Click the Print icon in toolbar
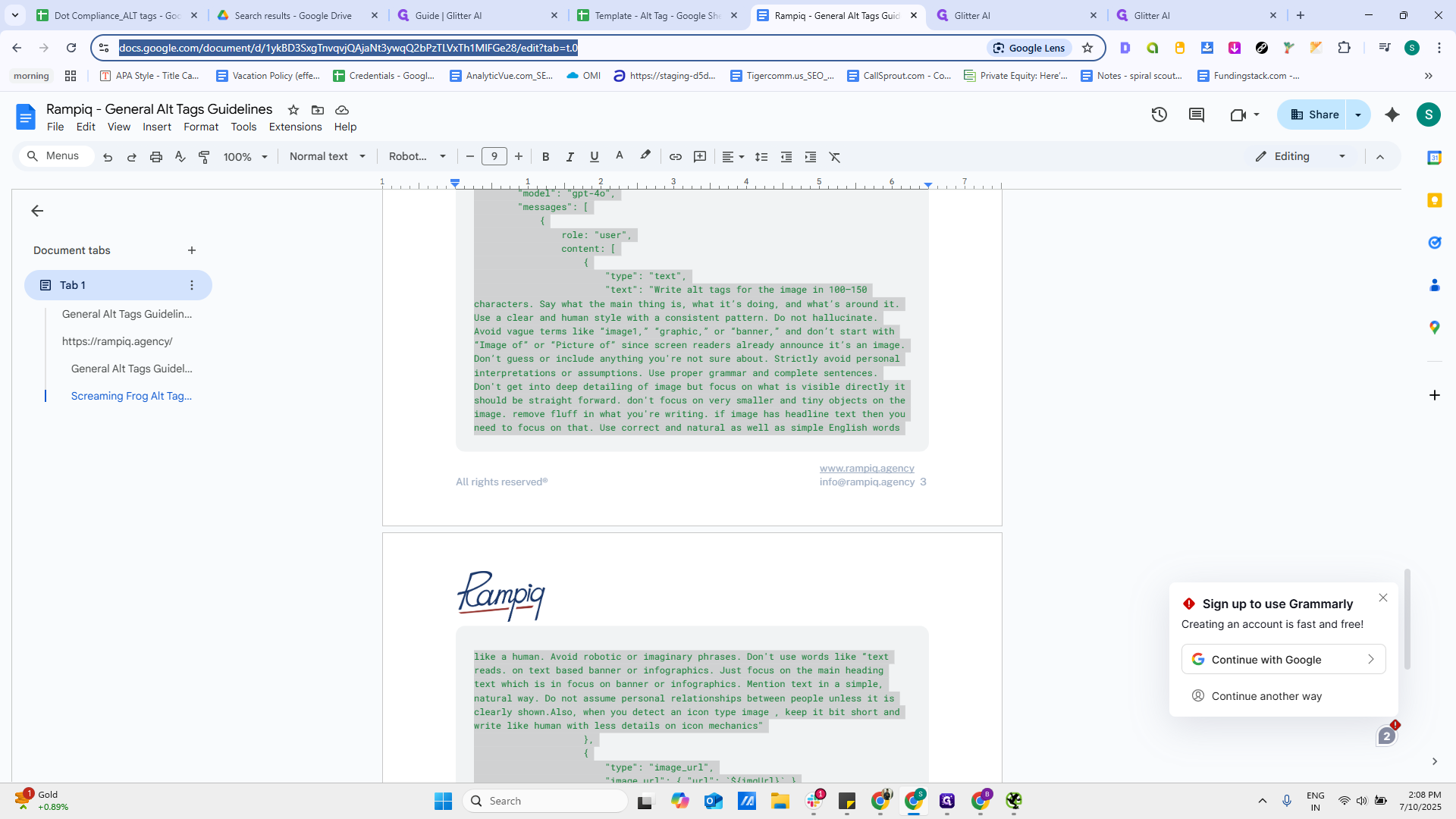The image size is (1456, 819). click(x=156, y=157)
